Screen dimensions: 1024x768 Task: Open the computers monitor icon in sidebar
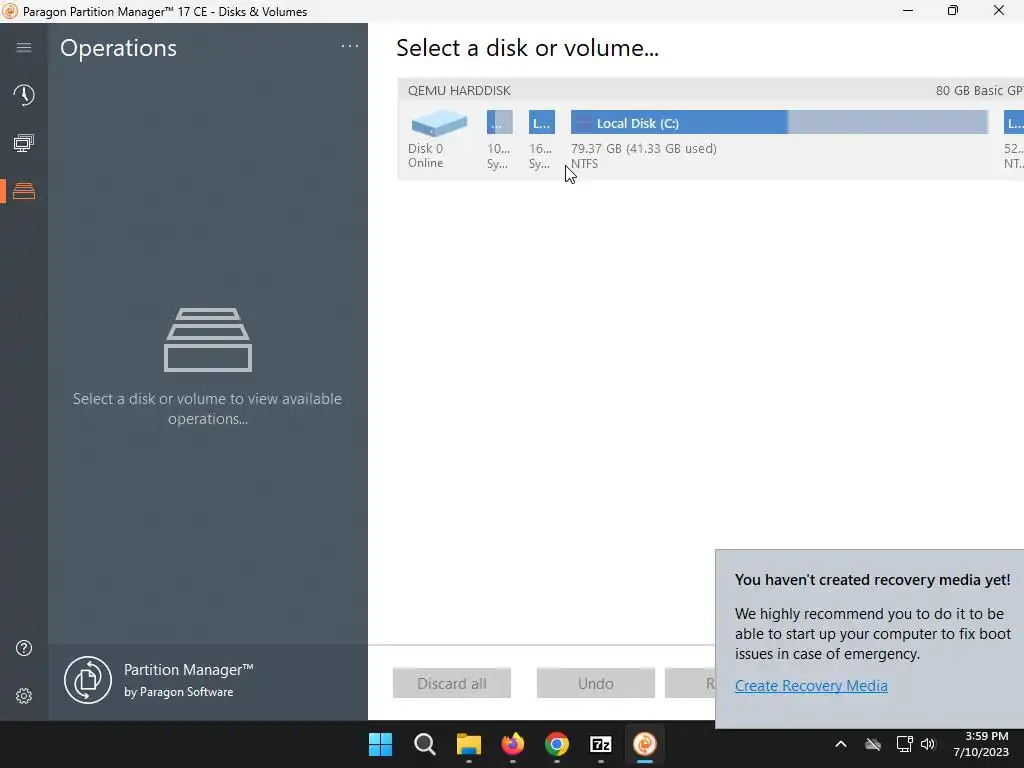click(x=24, y=143)
